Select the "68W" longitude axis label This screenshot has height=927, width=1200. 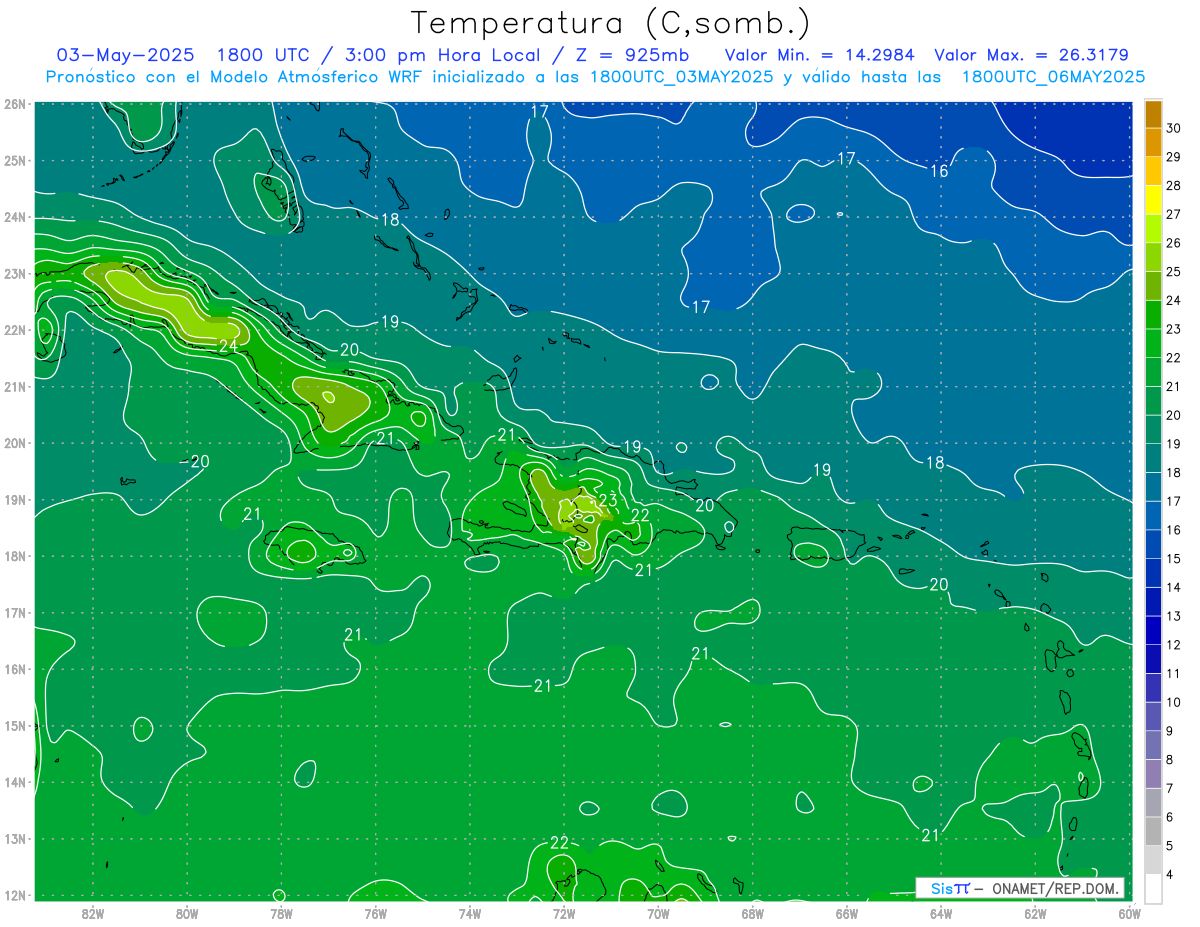[x=753, y=913]
